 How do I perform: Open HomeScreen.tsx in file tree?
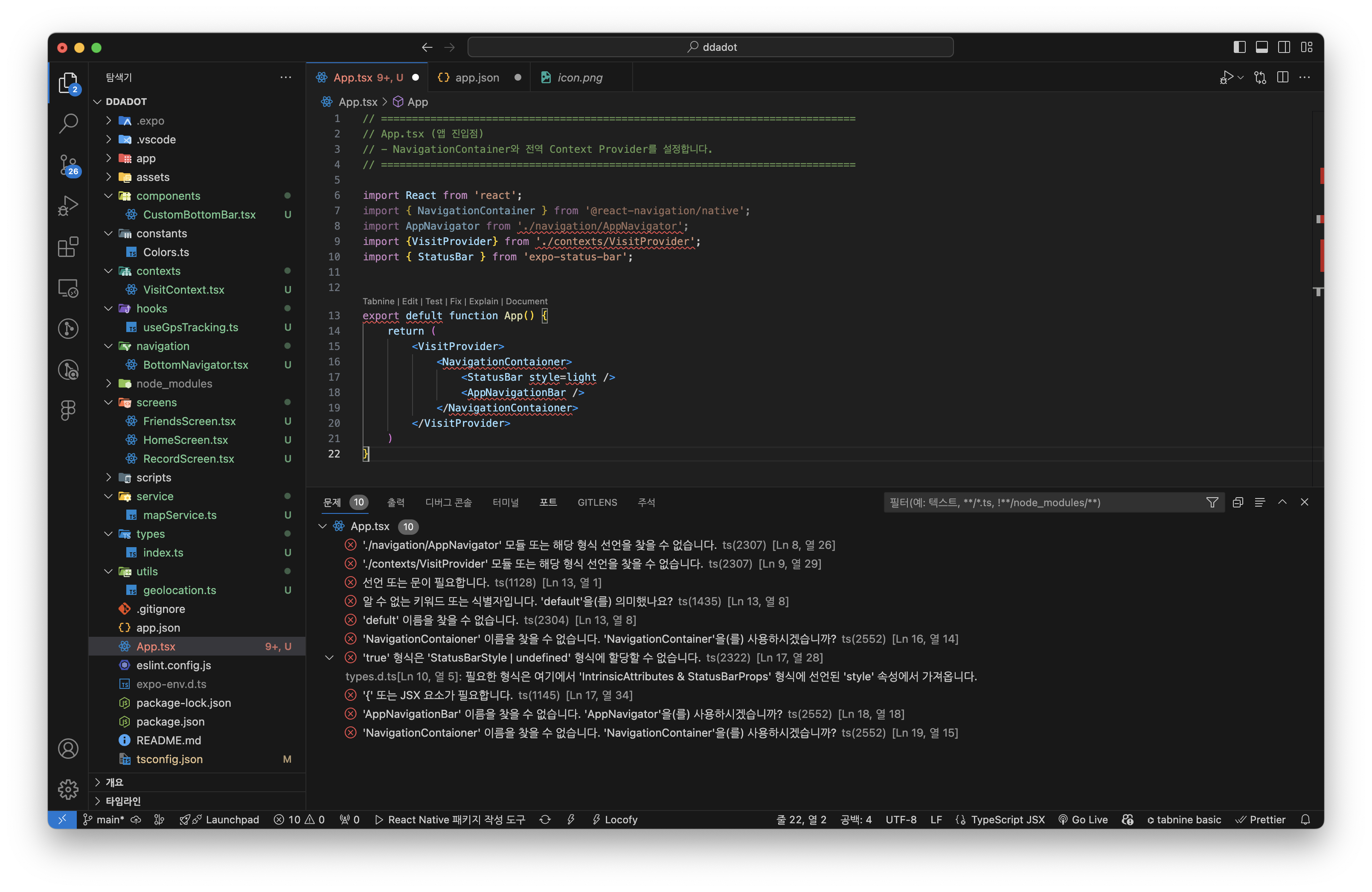coord(185,440)
